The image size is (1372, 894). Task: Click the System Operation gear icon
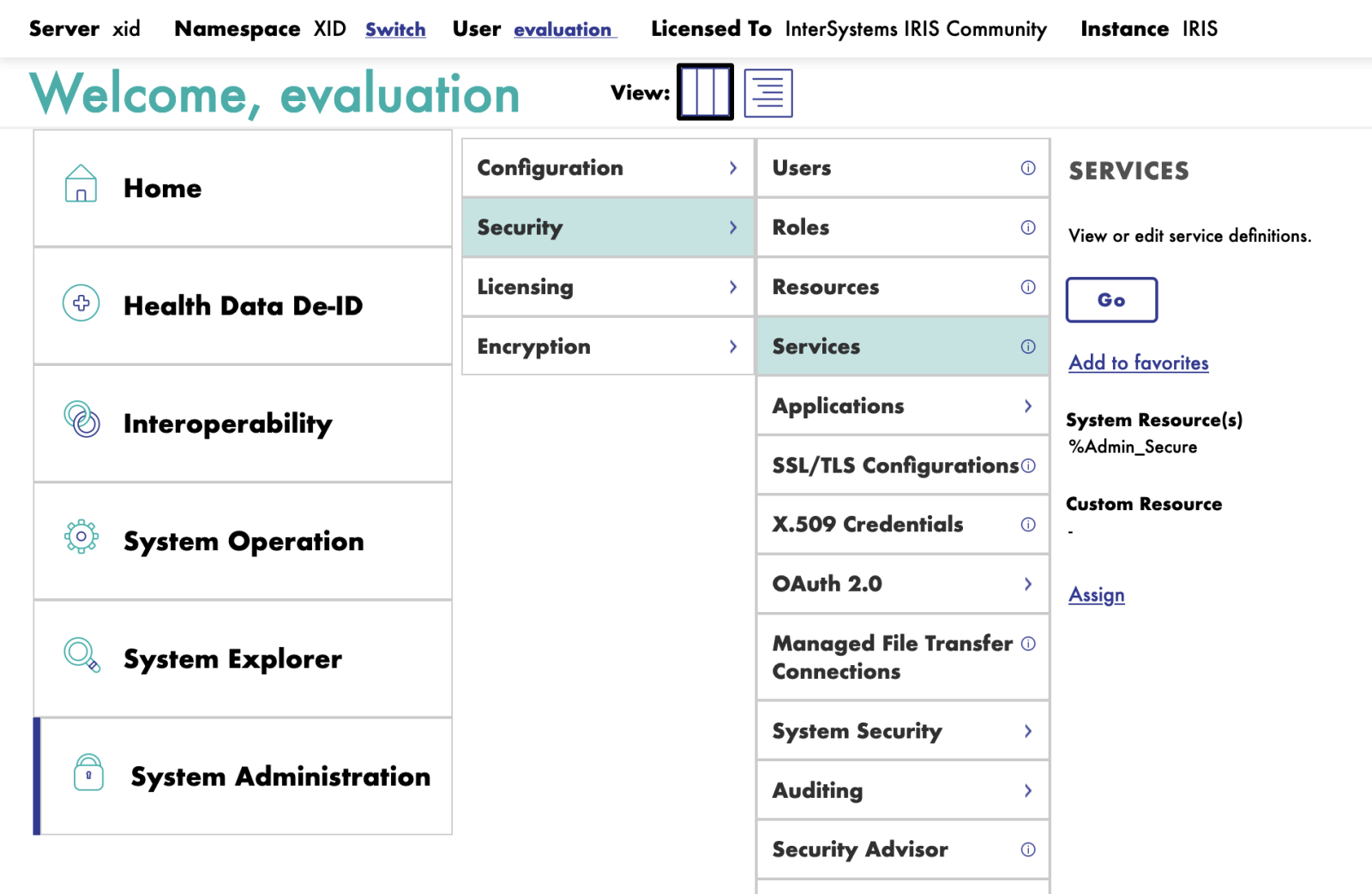point(81,537)
